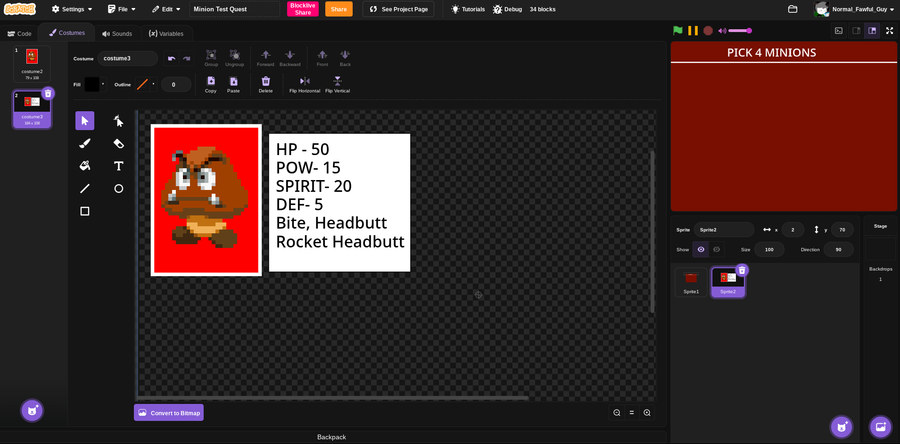Click the Blocklive Share button
Viewport: 900px width, 444px height.
pos(303,9)
